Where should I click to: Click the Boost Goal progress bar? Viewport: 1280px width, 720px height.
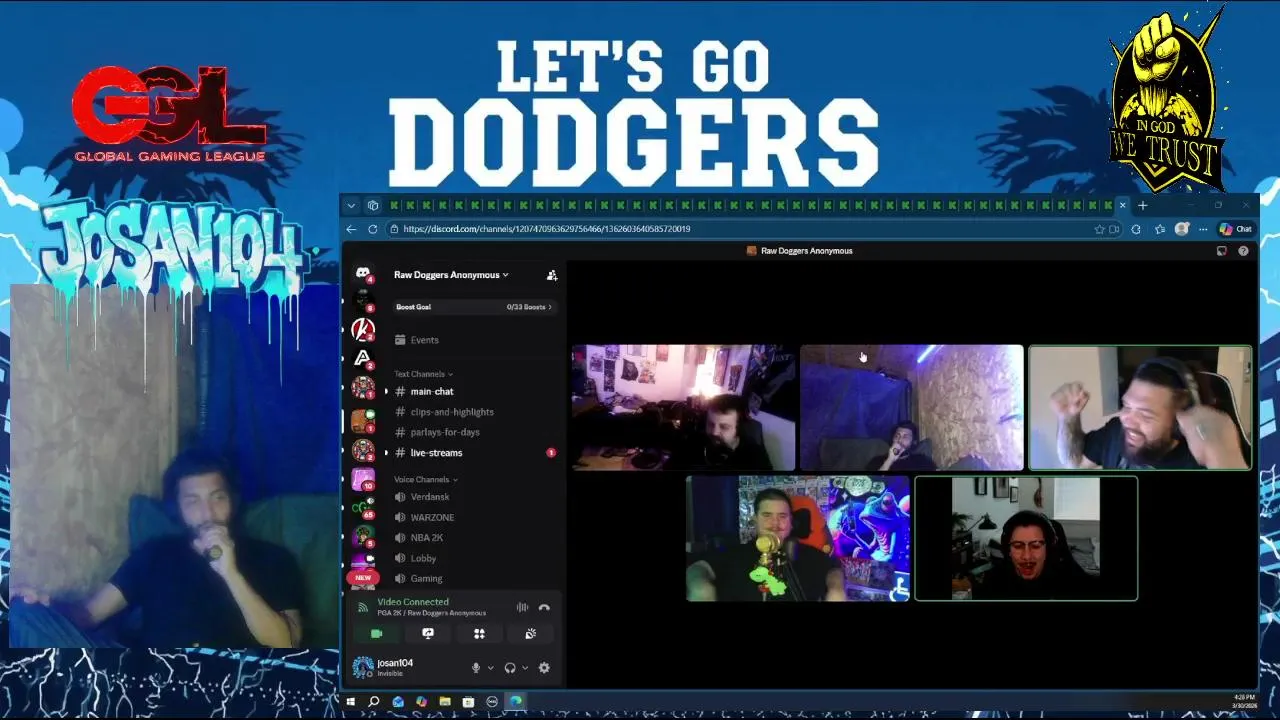pyautogui.click(x=473, y=307)
